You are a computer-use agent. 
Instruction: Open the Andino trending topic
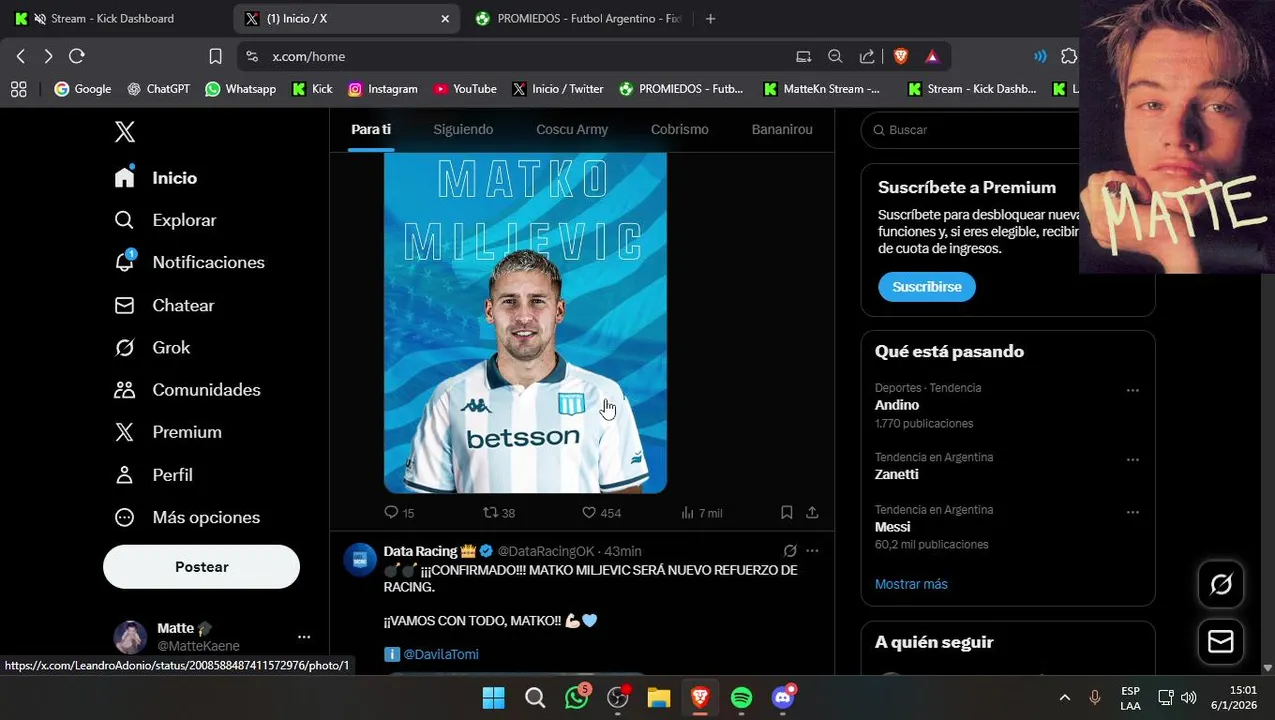click(897, 405)
